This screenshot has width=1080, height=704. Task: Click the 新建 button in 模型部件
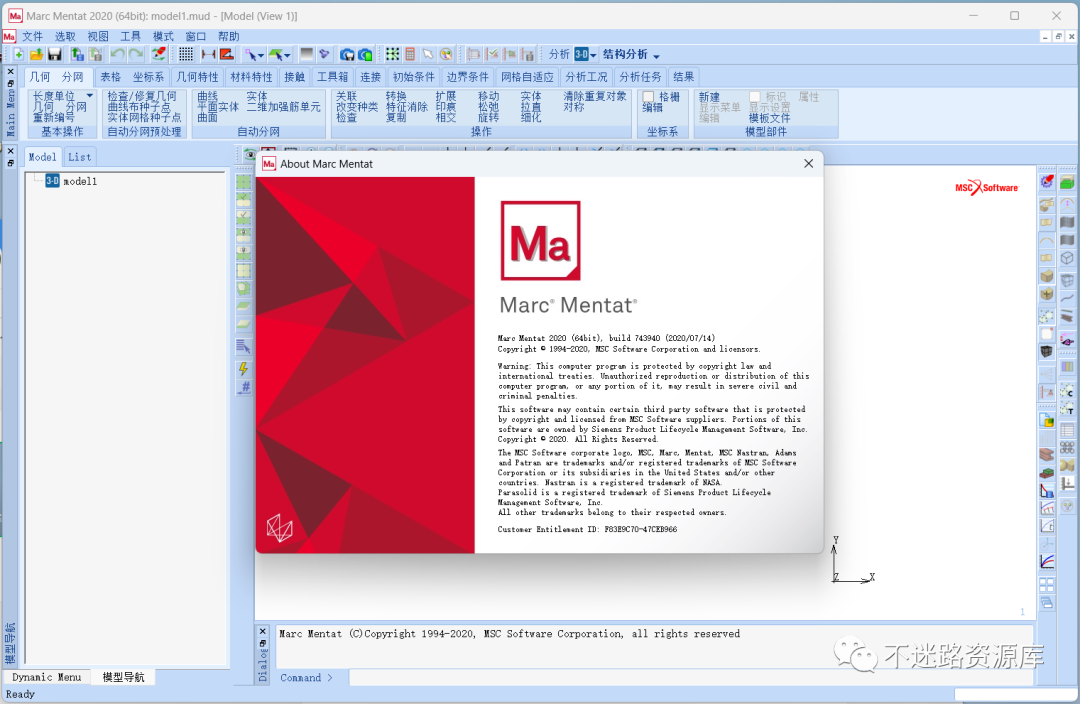[709, 97]
